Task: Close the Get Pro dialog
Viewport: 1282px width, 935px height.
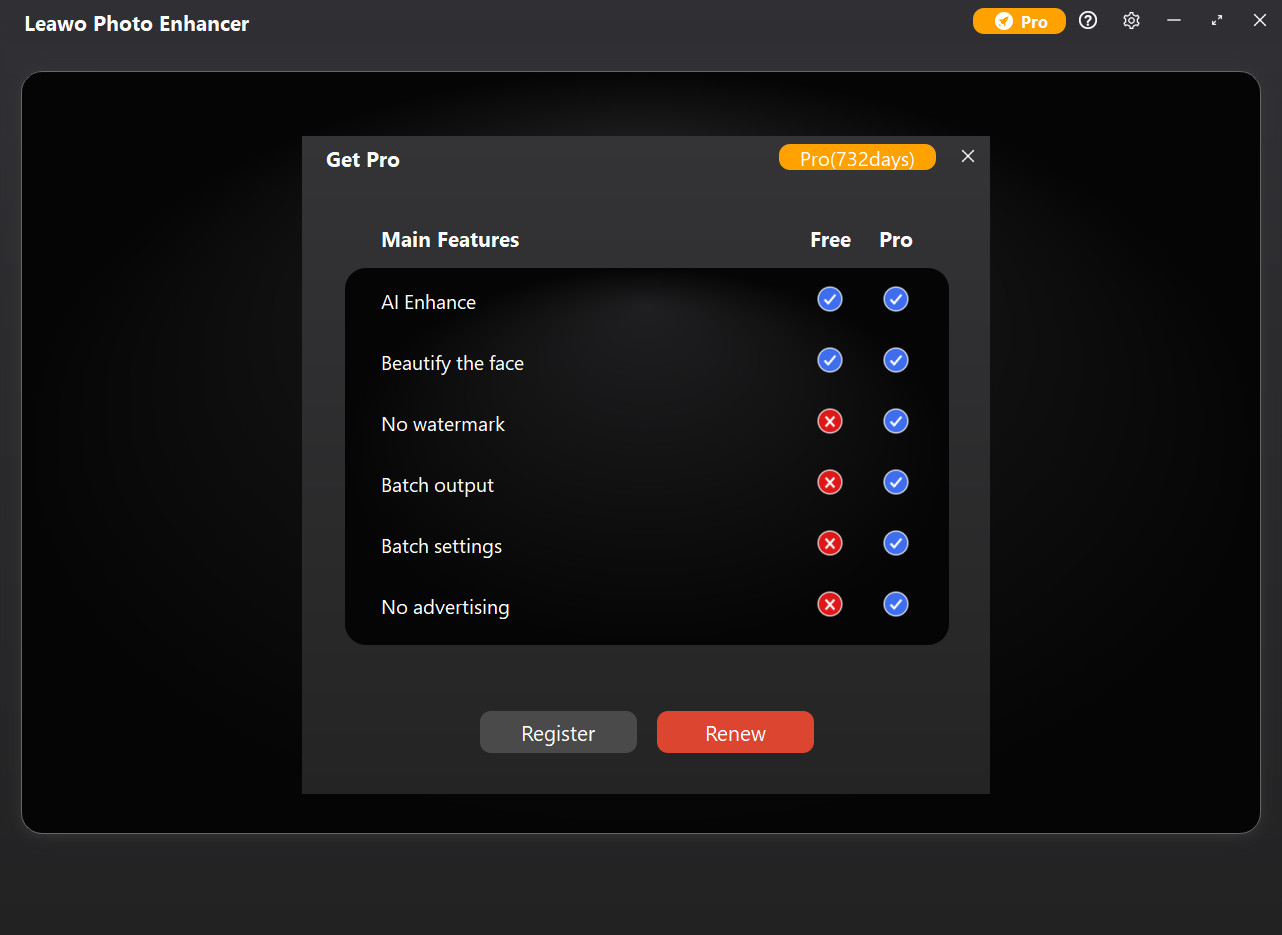Action: pos(967,156)
